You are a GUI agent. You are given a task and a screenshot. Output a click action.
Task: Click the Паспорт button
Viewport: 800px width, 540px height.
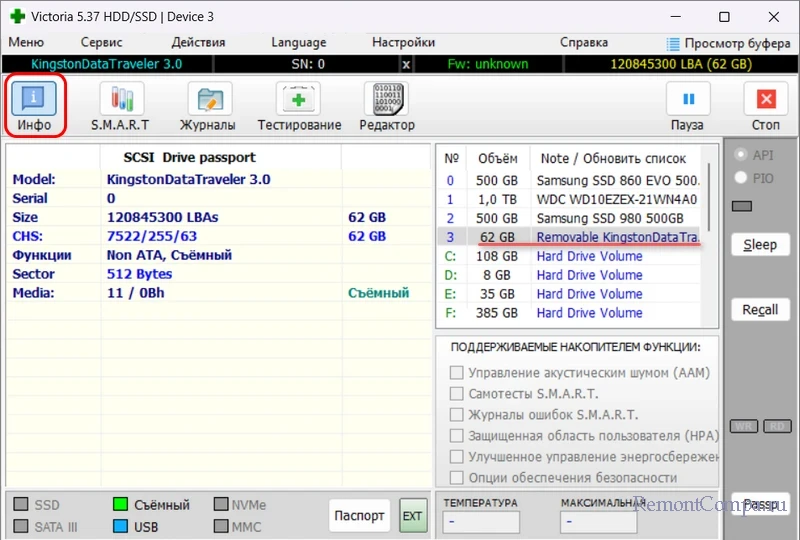(359, 516)
